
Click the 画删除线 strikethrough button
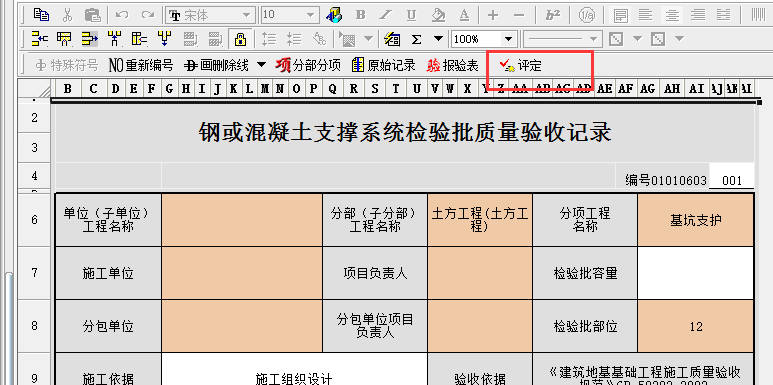[x=216, y=65]
